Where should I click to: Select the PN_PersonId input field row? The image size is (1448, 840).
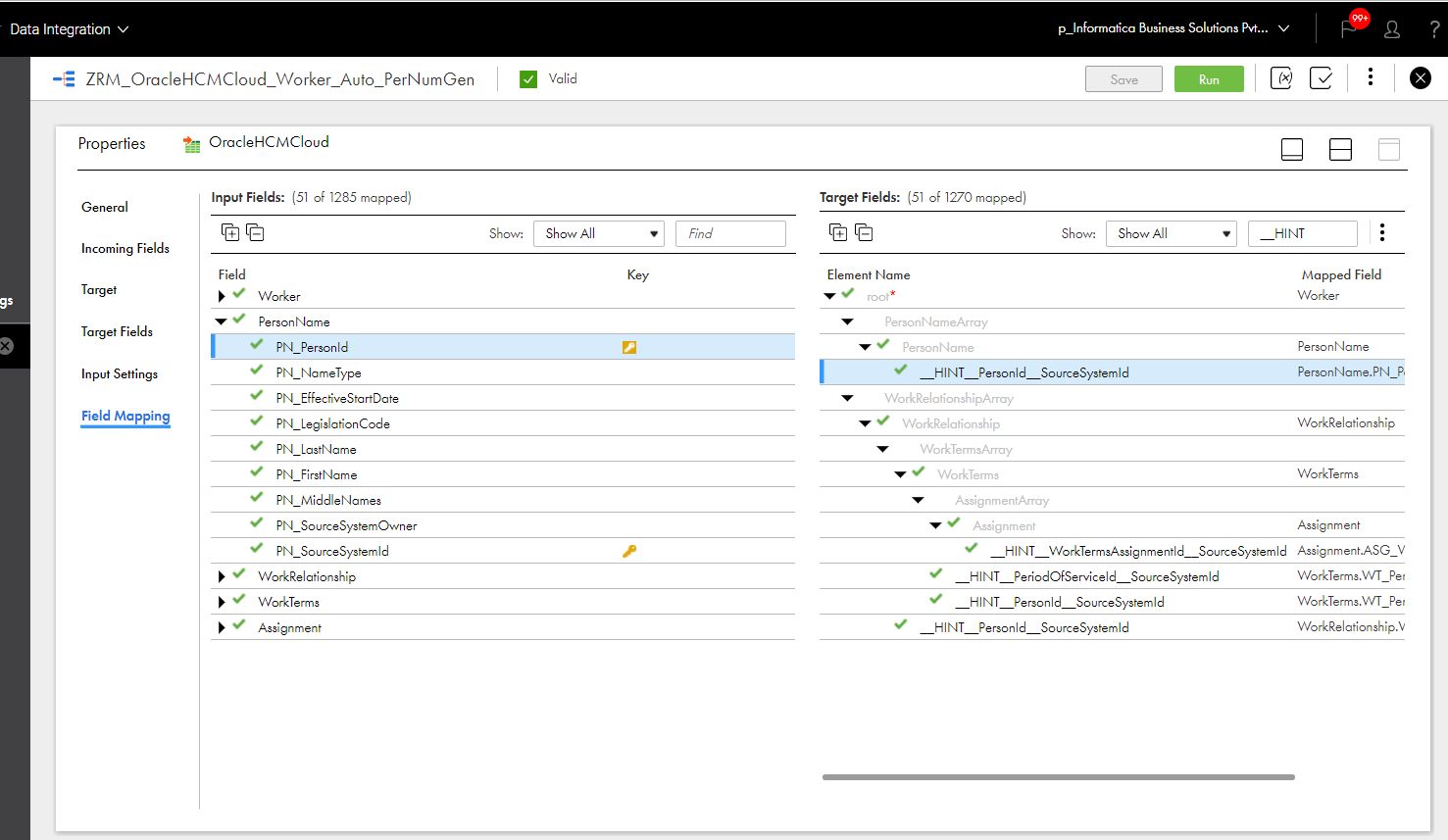503,347
